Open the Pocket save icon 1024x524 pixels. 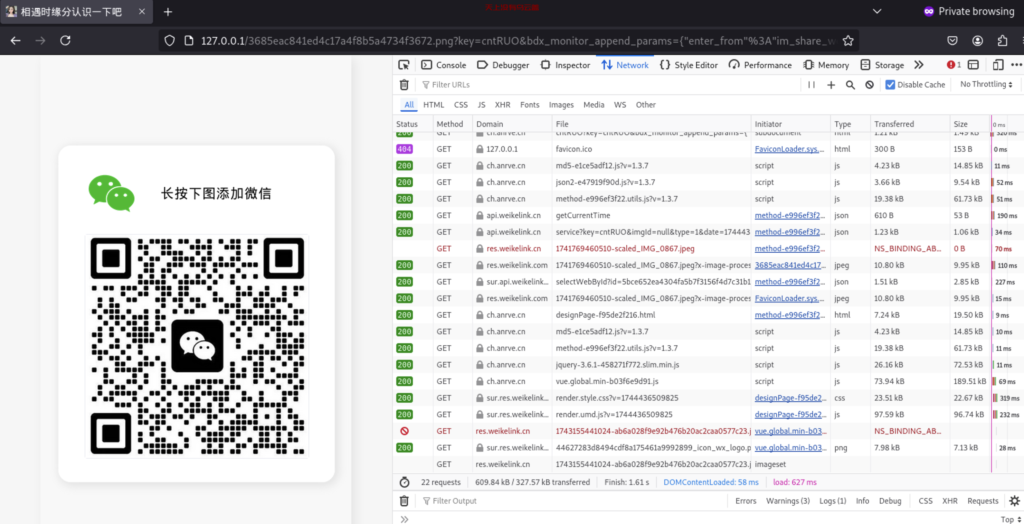click(952, 41)
